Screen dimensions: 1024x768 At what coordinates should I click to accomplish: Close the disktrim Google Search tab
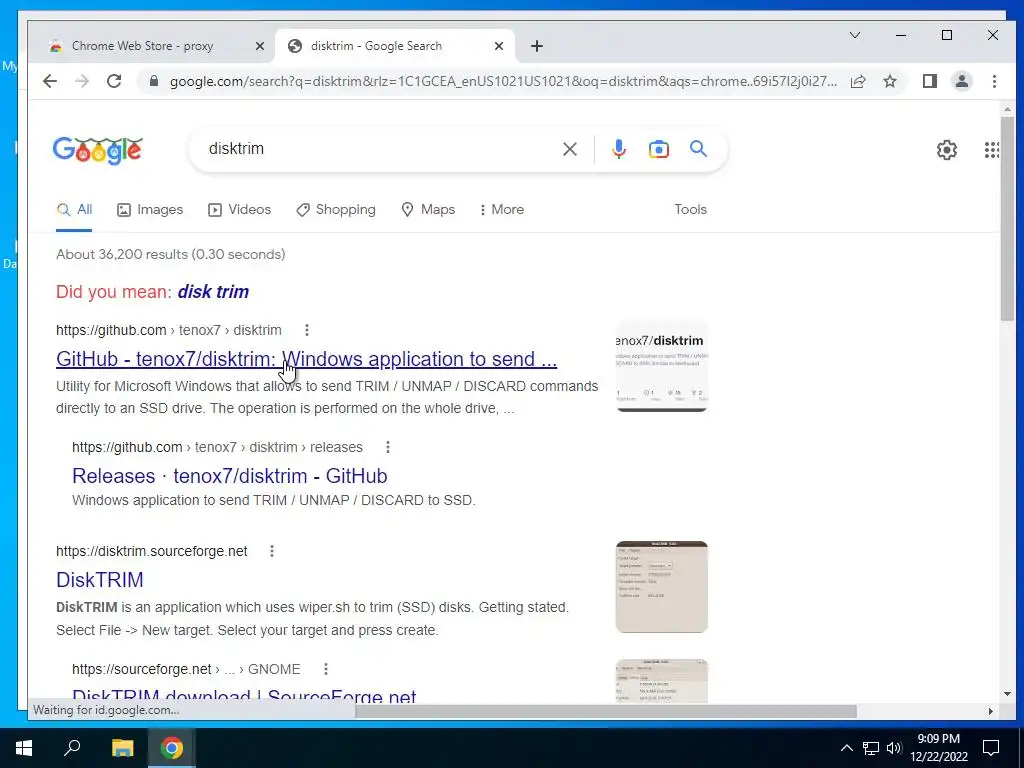click(498, 46)
